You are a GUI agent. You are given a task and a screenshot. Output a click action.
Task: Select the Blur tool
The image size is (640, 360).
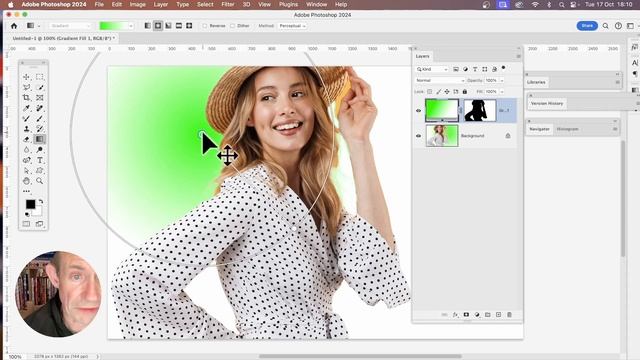26,150
